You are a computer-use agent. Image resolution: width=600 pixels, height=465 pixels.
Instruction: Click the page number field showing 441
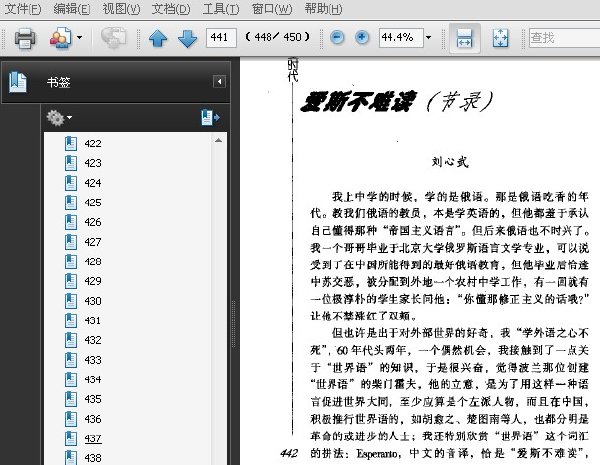pyautogui.click(x=221, y=38)
